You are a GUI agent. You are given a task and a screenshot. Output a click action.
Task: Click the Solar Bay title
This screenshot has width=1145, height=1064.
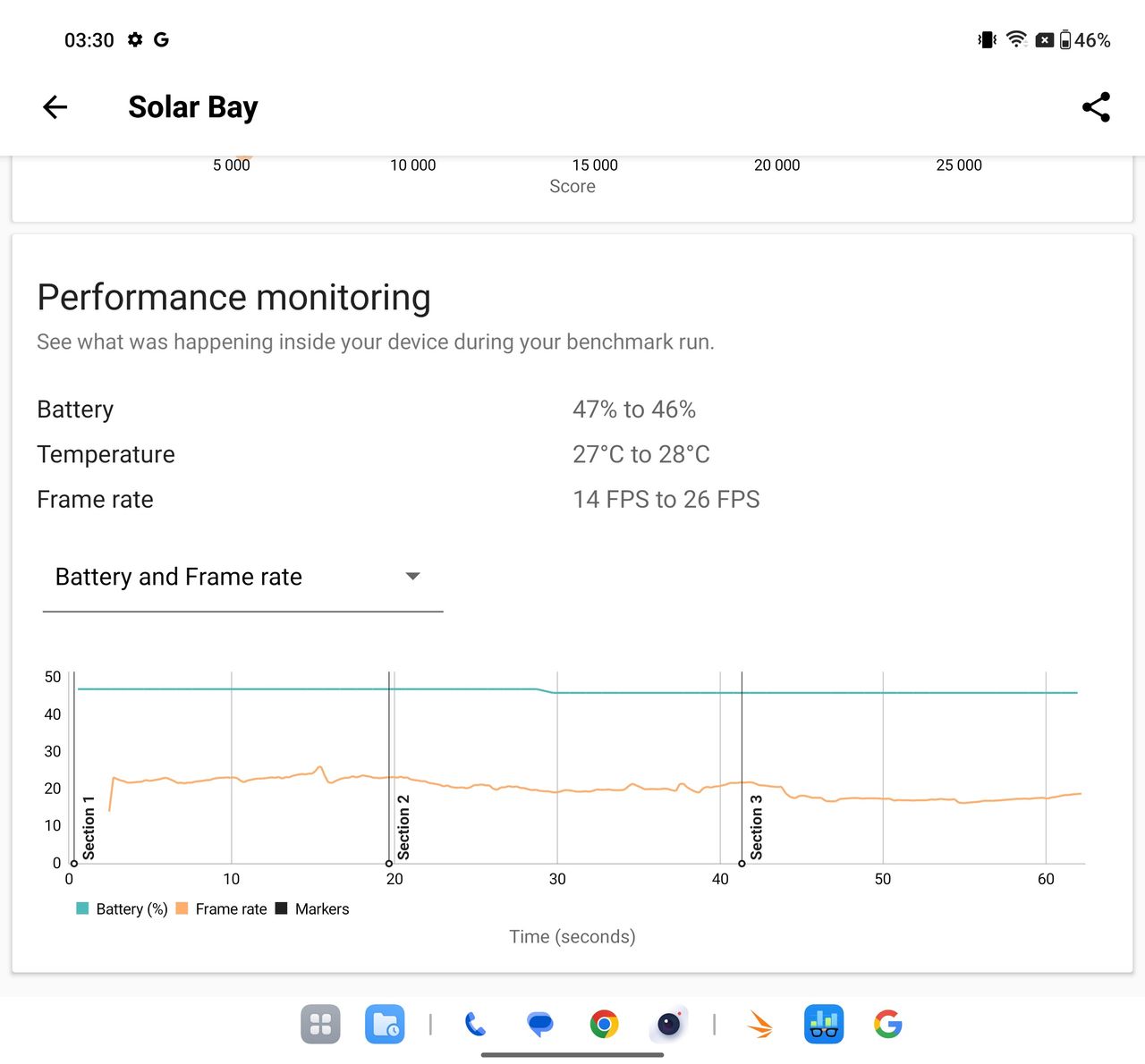pyautogui.click(x=193, y=107)
